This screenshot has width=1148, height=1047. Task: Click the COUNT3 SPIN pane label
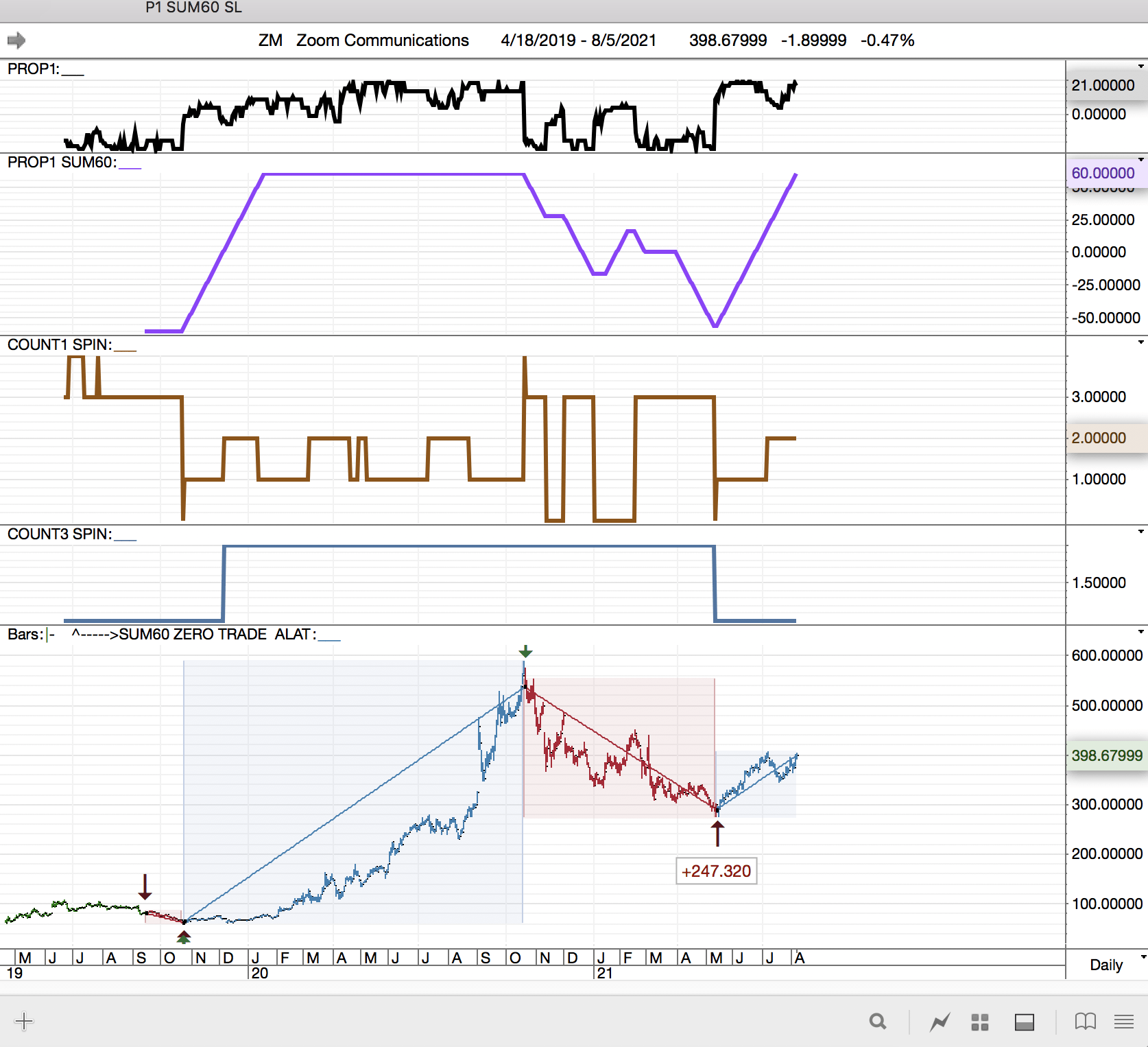60,534
